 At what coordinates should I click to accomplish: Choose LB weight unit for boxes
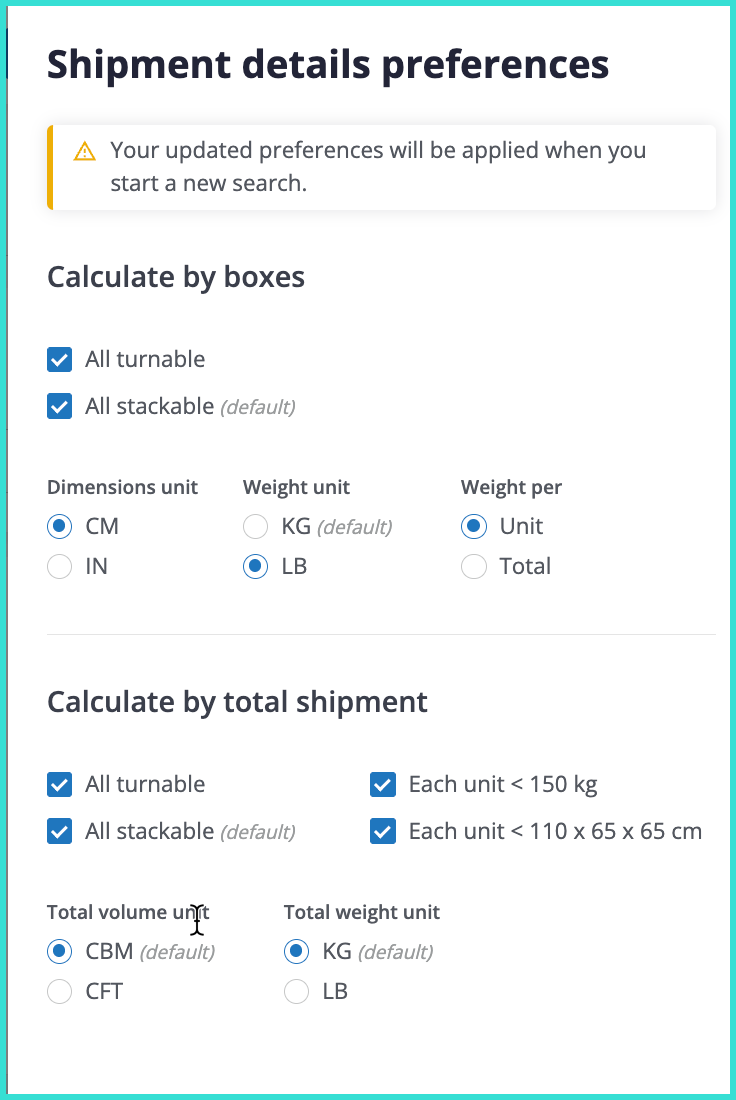click(x=256, y=567)
